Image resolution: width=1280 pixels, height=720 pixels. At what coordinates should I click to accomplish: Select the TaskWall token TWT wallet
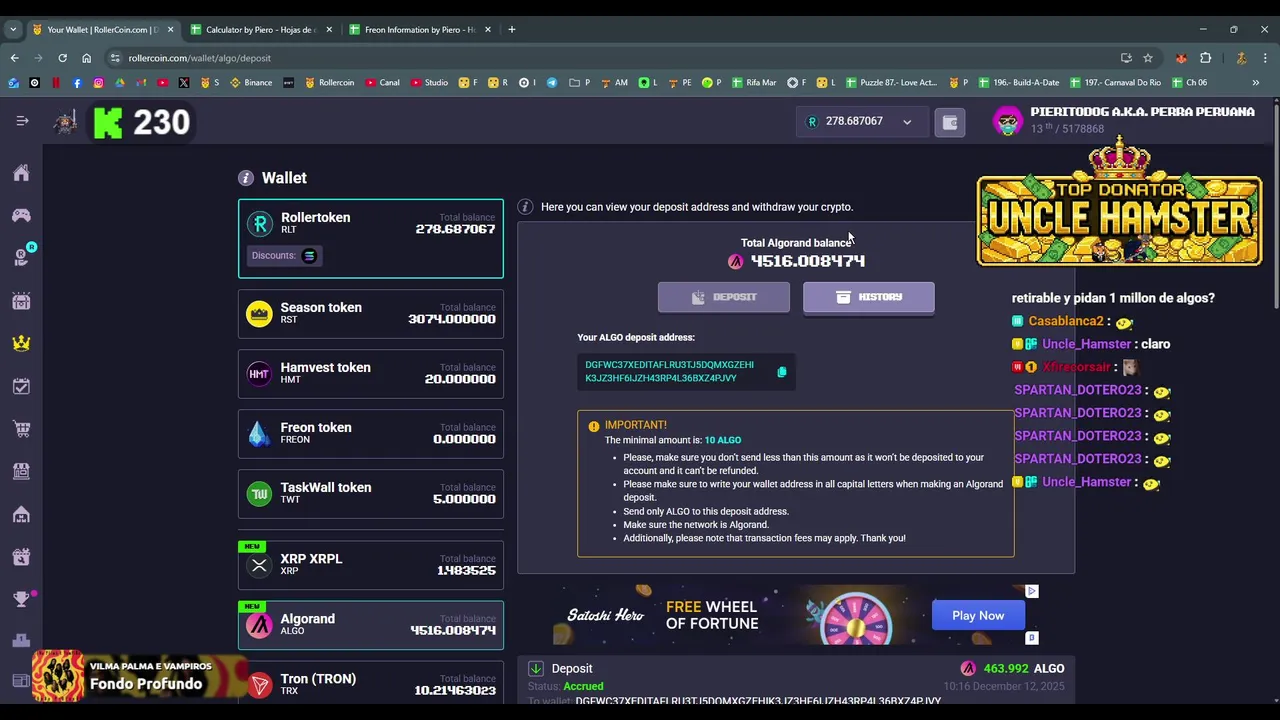click(x=371, y=494)
